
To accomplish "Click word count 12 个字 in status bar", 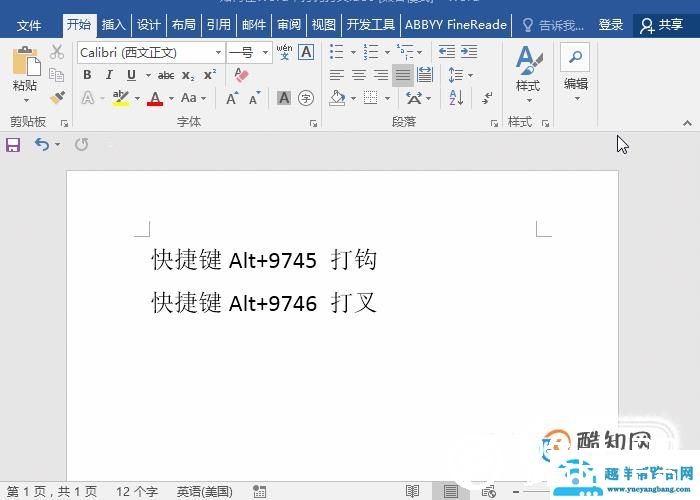I will [137, 492].
